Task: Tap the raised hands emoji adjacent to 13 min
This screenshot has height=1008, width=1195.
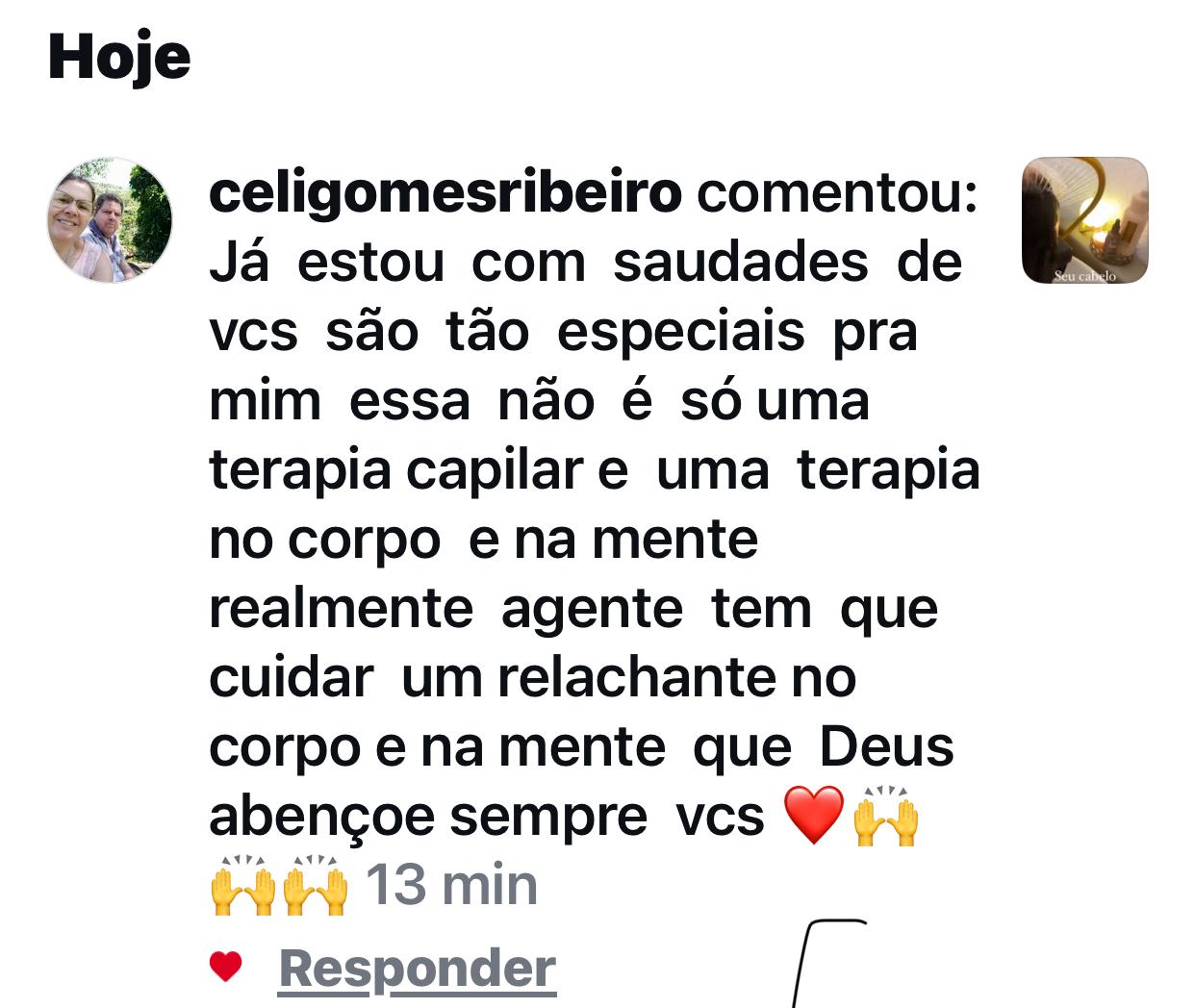Action: point(315,884)
